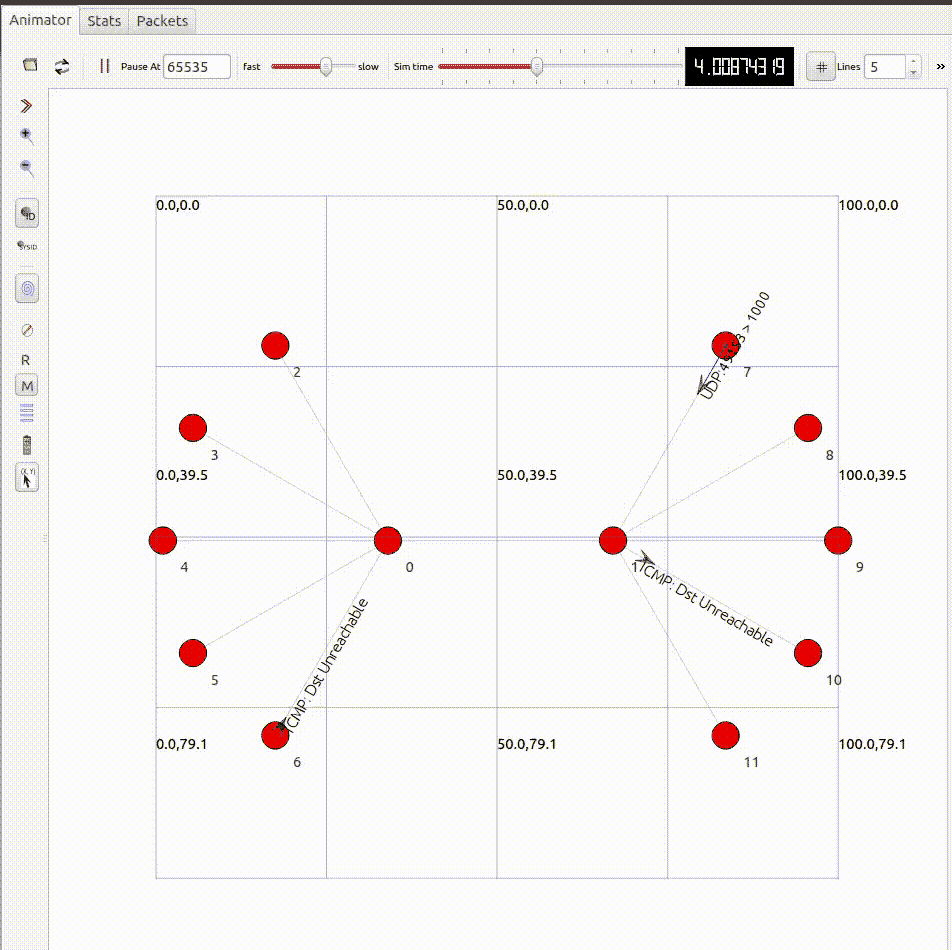Click the reload simulation icon
Screen dimensions: 952x950
click(62, 66)
